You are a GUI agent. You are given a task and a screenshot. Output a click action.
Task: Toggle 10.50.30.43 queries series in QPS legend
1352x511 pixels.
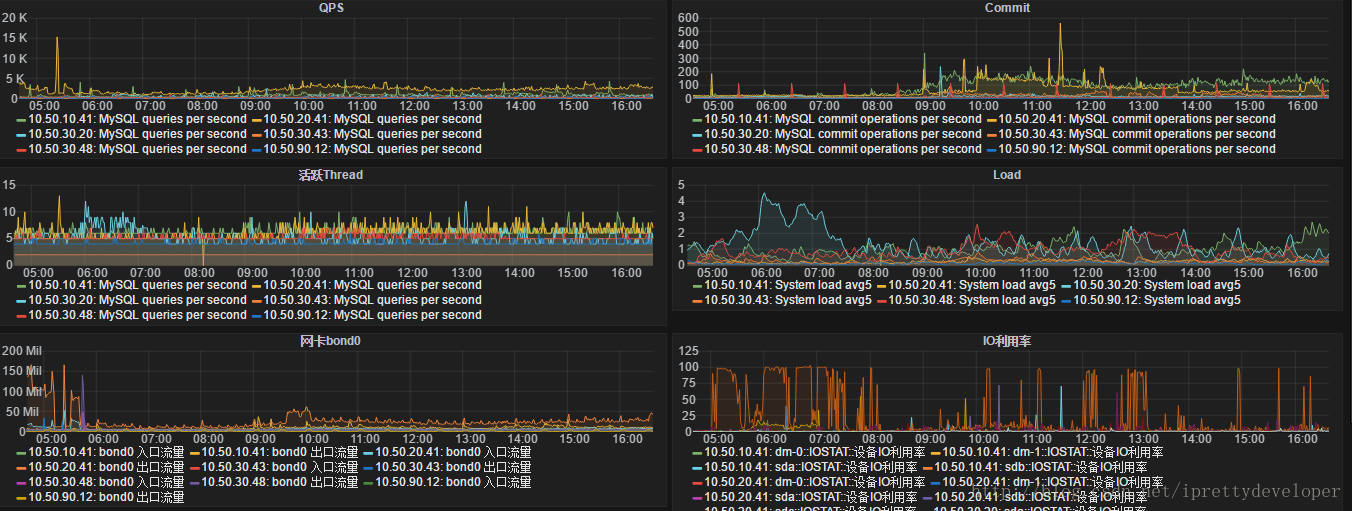pos(366,133)
